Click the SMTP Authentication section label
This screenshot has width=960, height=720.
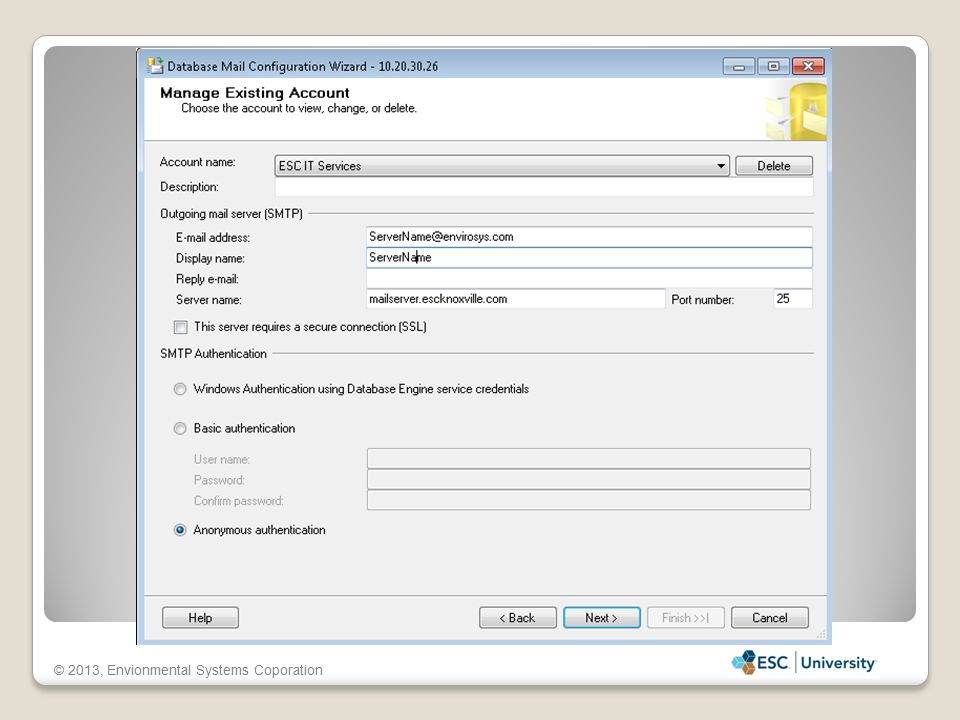[x=213, y=354]
